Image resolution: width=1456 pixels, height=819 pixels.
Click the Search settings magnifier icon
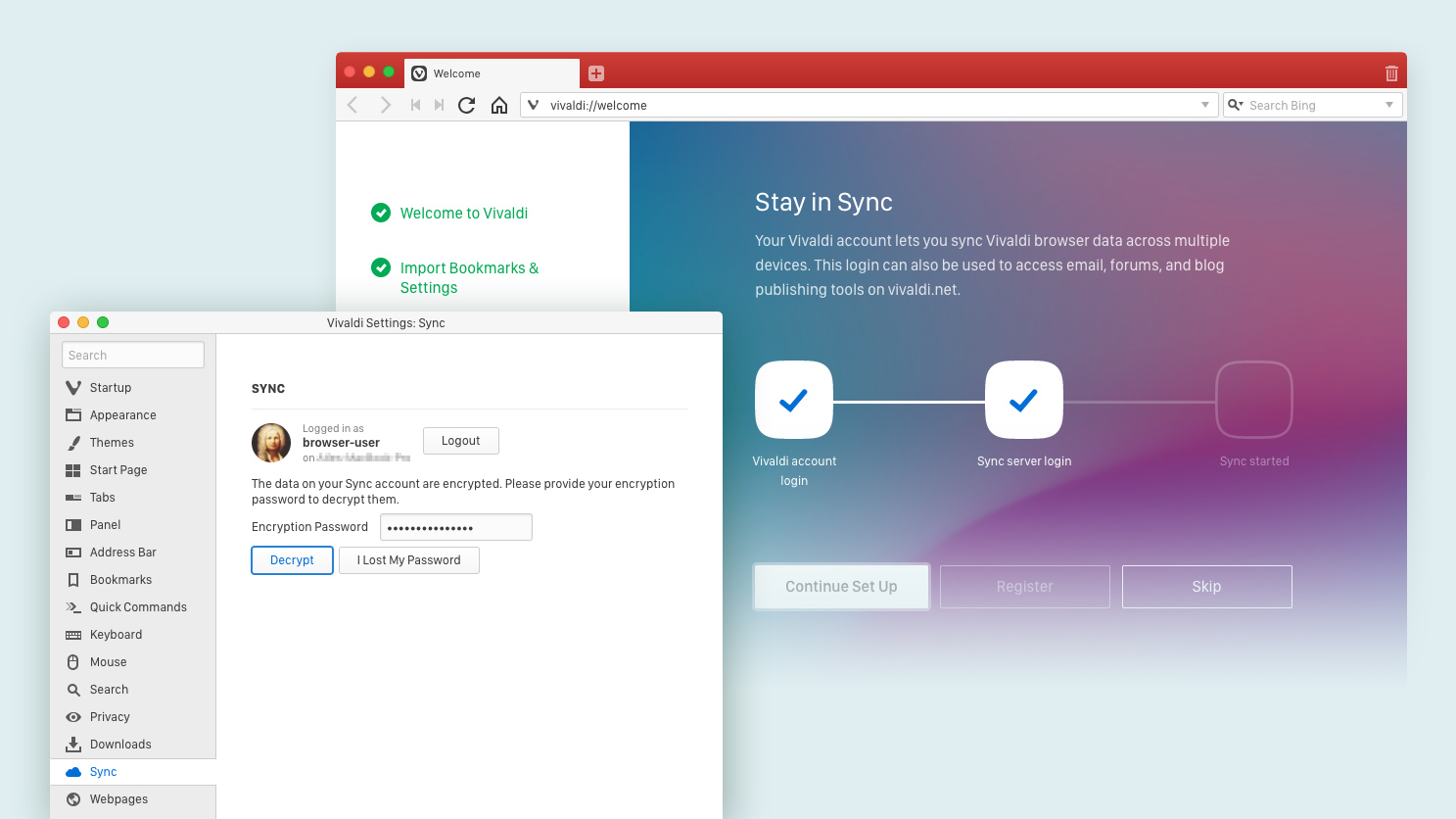click(73, 690)
